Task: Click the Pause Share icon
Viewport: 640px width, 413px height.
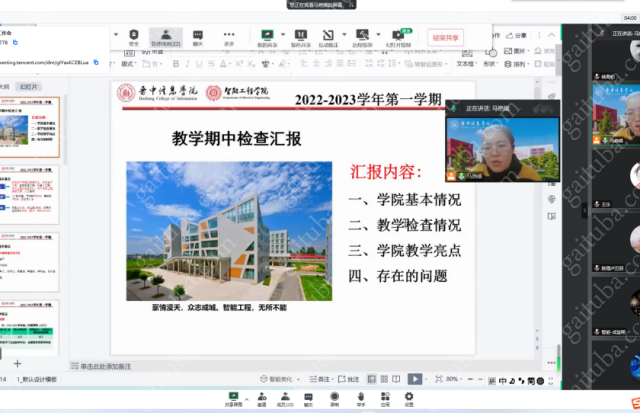Action: [301, 38]
